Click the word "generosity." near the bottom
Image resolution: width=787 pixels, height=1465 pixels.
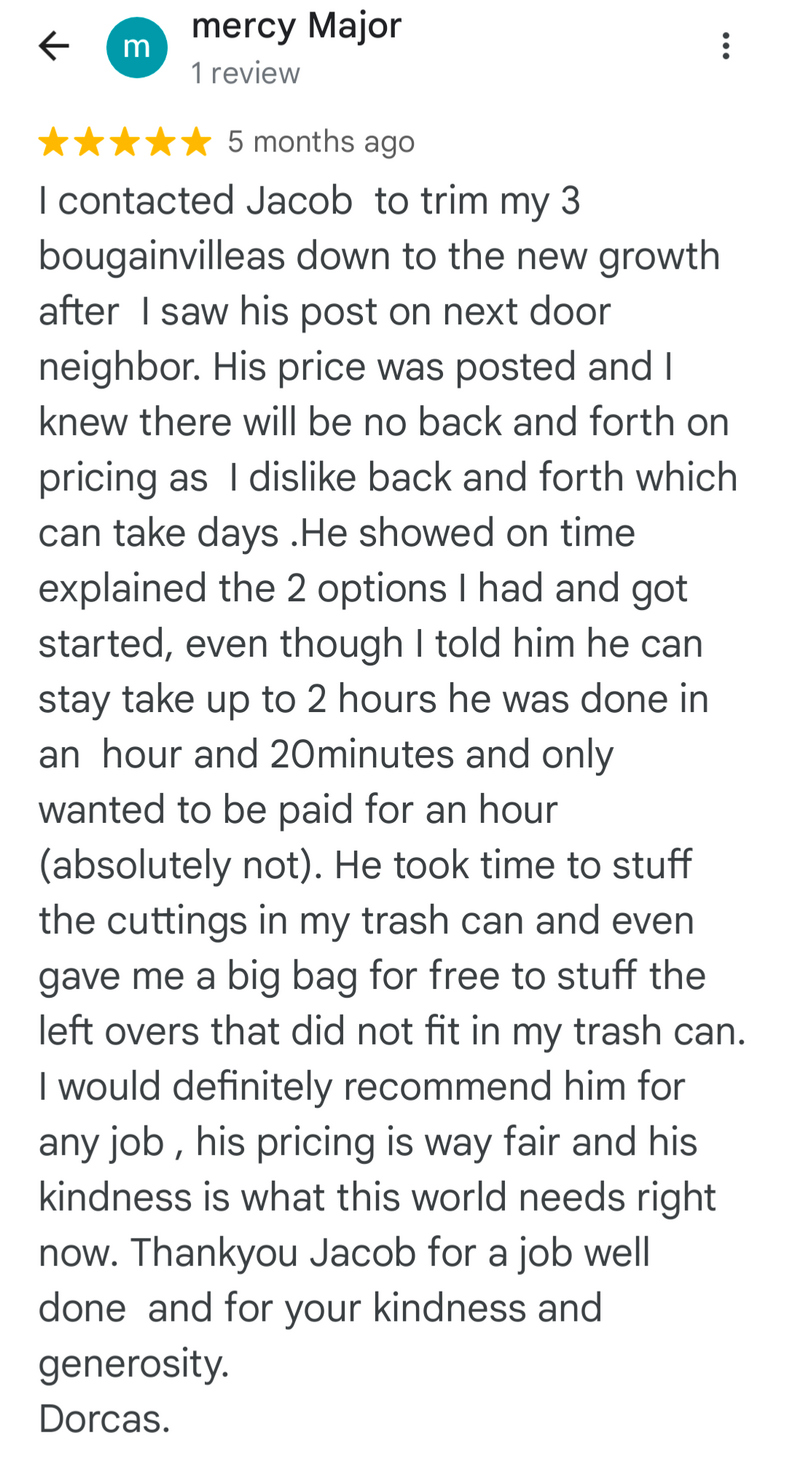point(134,1363)
